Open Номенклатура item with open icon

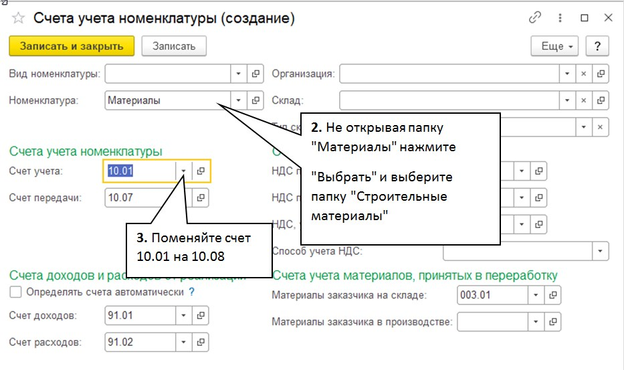(x=255, y=100)
